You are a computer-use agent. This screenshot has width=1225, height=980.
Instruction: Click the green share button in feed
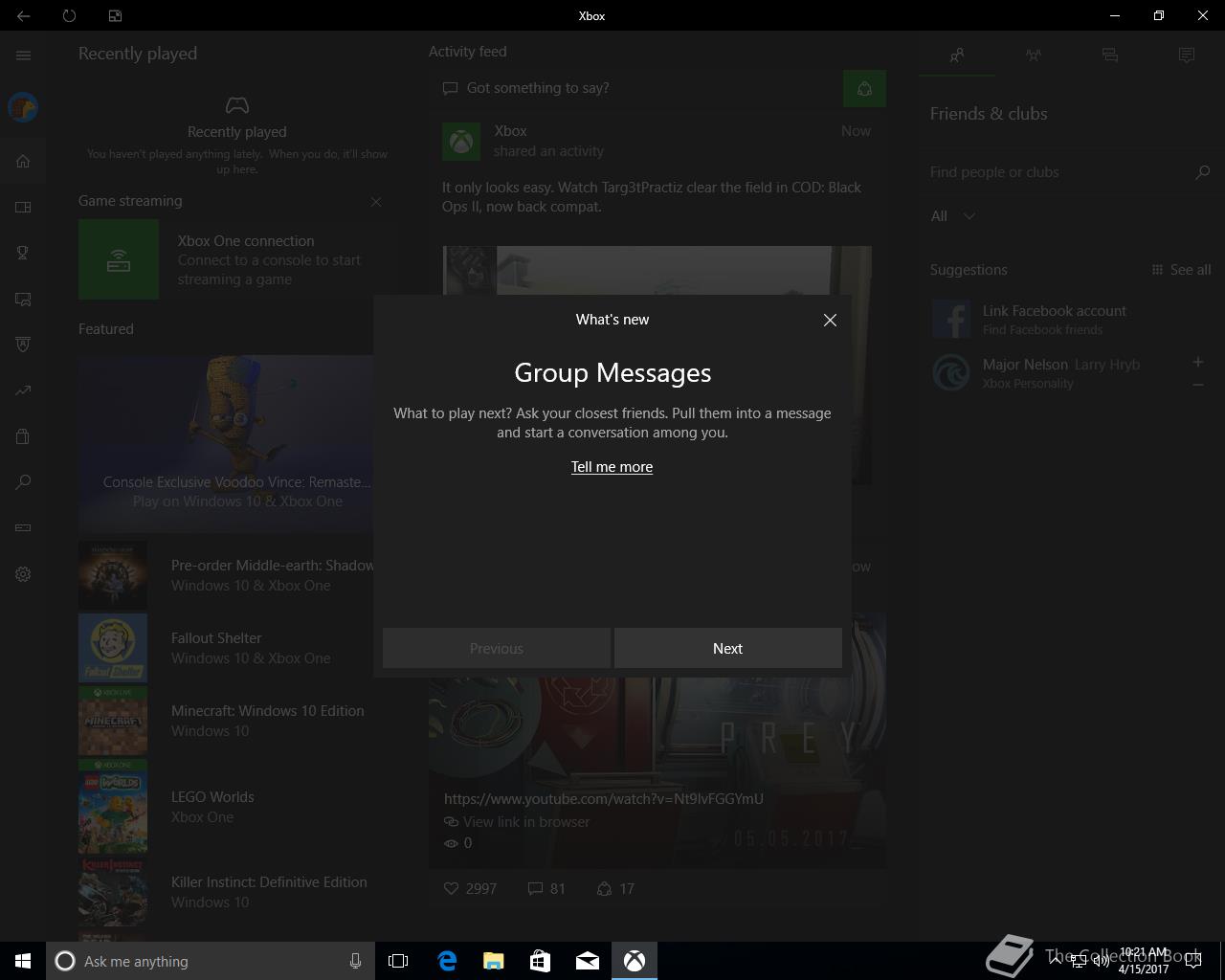click(x=864, y=89)
